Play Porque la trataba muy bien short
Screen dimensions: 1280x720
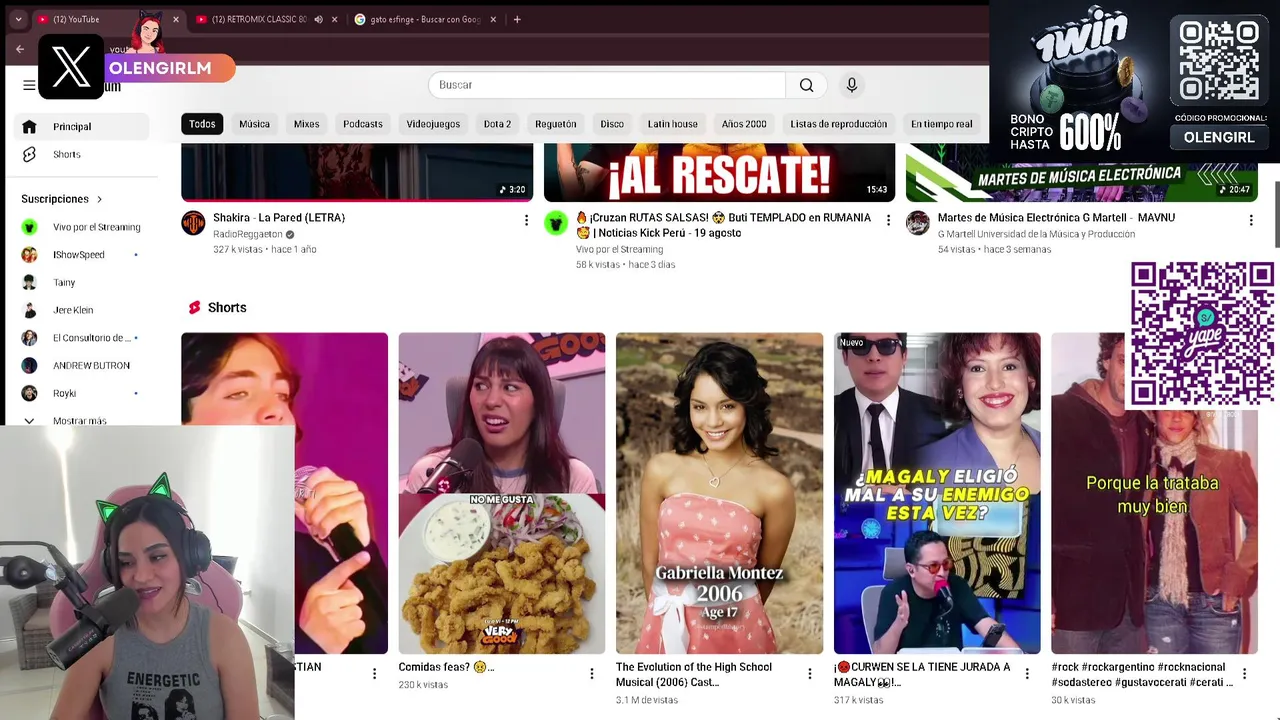[1154, 493]
